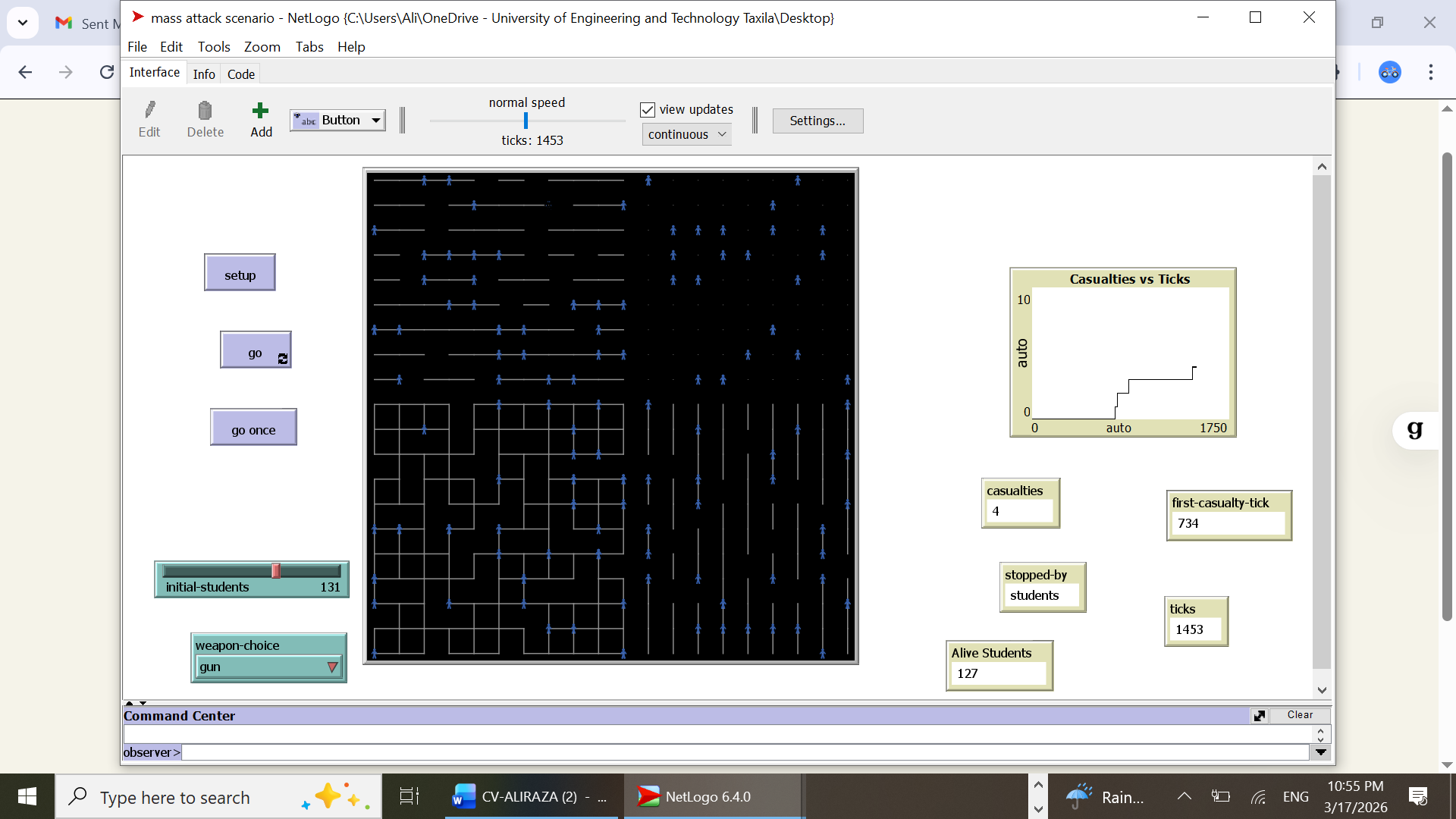Click the green Add plus icon
Screen dimensions: 1456x819
click(260, 111)
